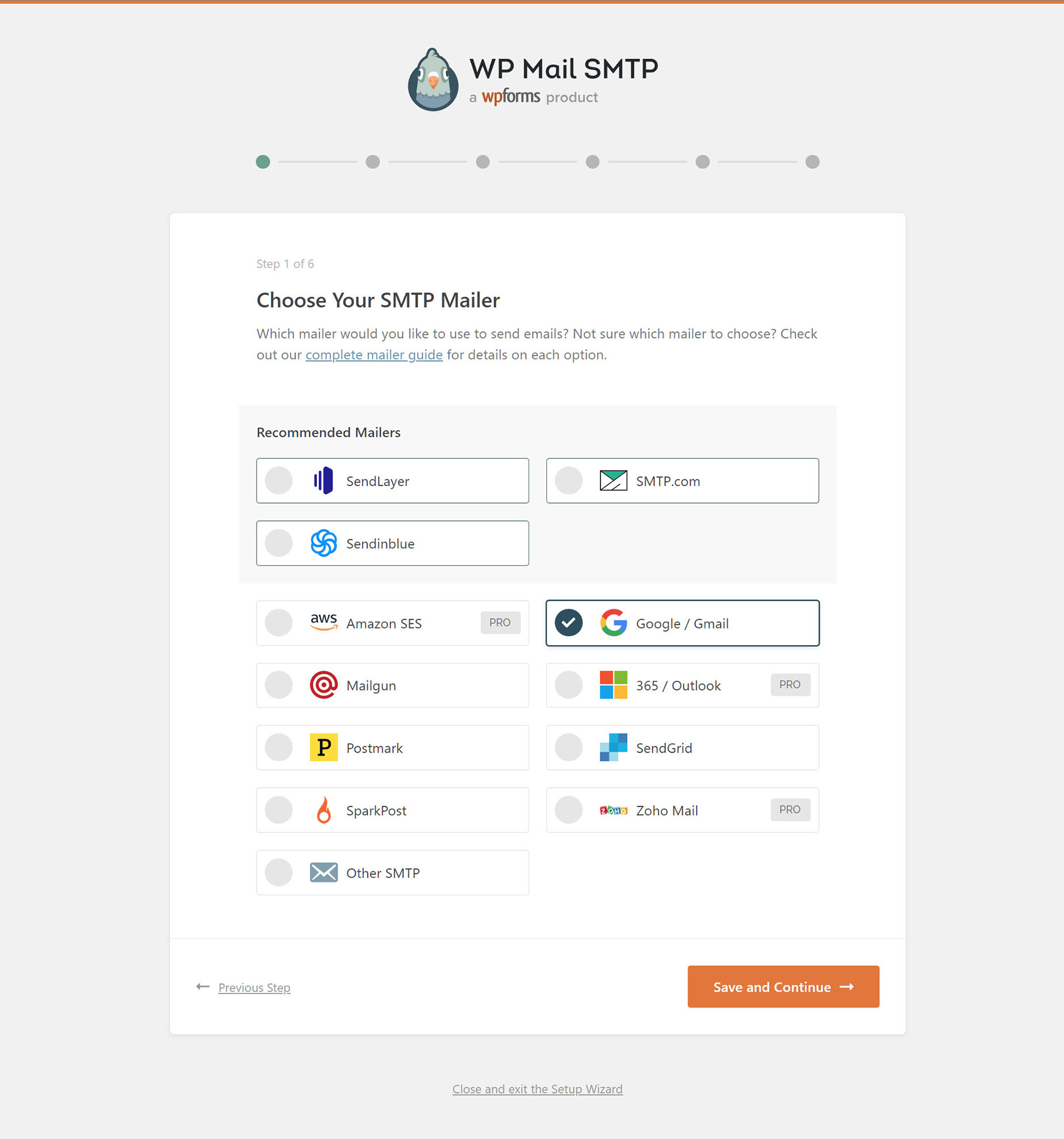
Task: Close and exit the Setup Wizard
Action: pyautogui.click(x=537, y=1089)
